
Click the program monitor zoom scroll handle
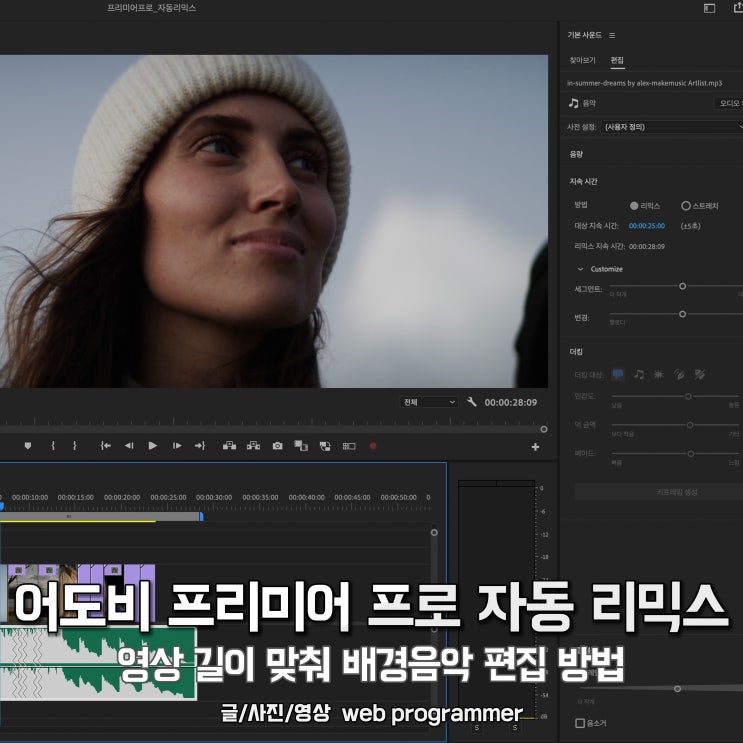click(x=544, y=429)
